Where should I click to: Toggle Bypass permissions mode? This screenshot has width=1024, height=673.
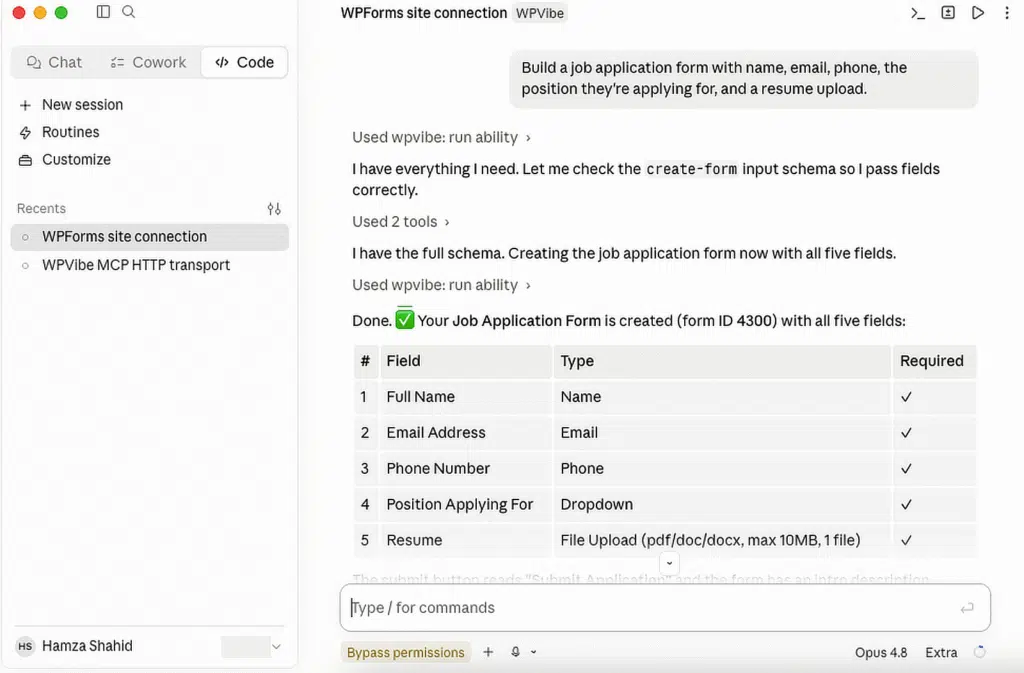coord(406,652)
